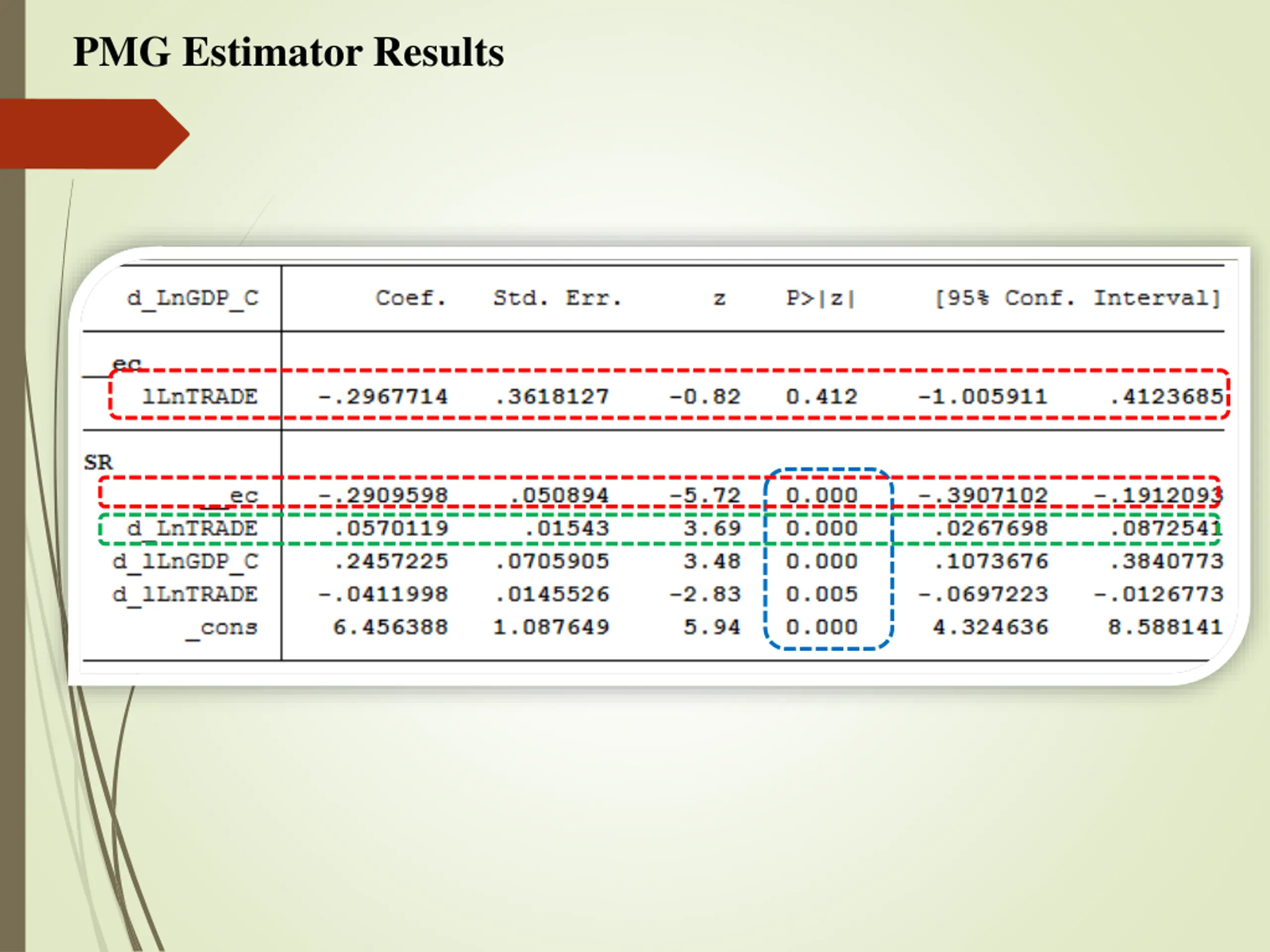Click the lower bound -.0697223

(x=983, y=595)
